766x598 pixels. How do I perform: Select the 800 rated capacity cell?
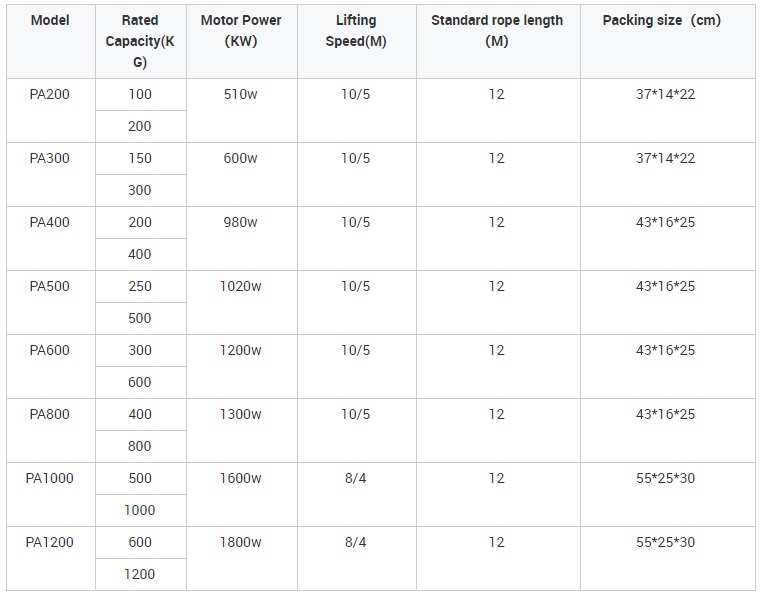coord(140,447)
